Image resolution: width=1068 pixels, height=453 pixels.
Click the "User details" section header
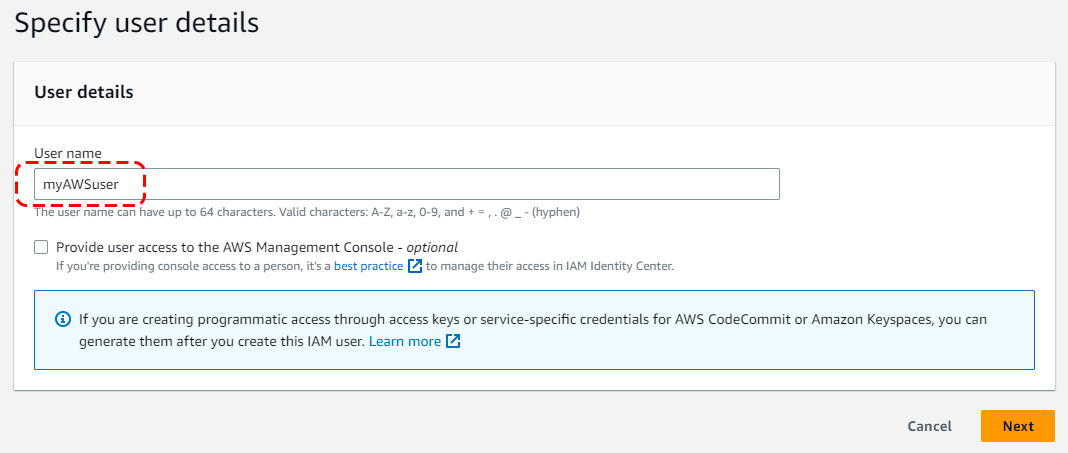point(84,92)
